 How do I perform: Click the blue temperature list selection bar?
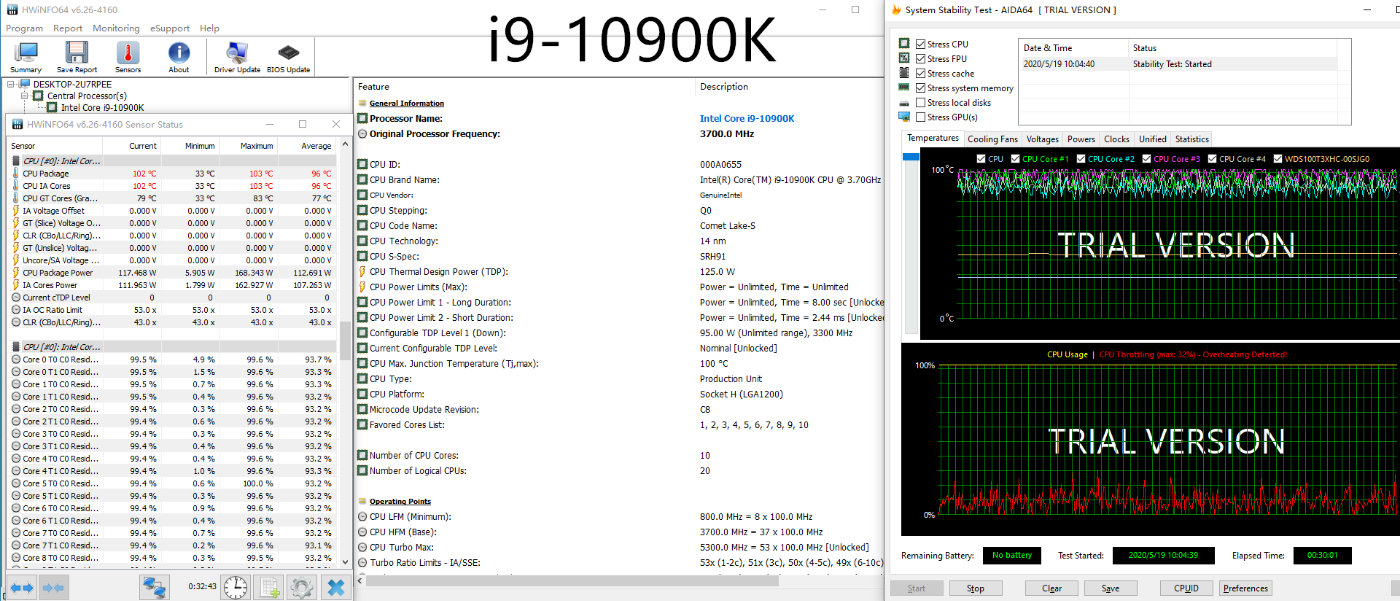coord(910,157)
